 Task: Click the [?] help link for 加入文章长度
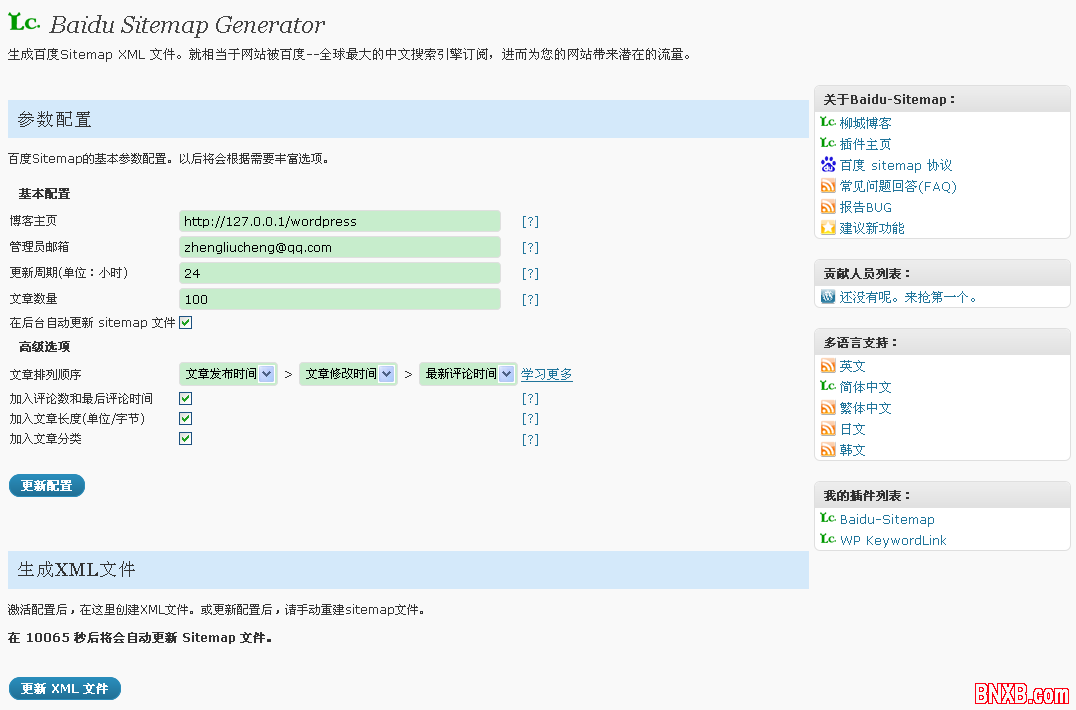[530, 418]
